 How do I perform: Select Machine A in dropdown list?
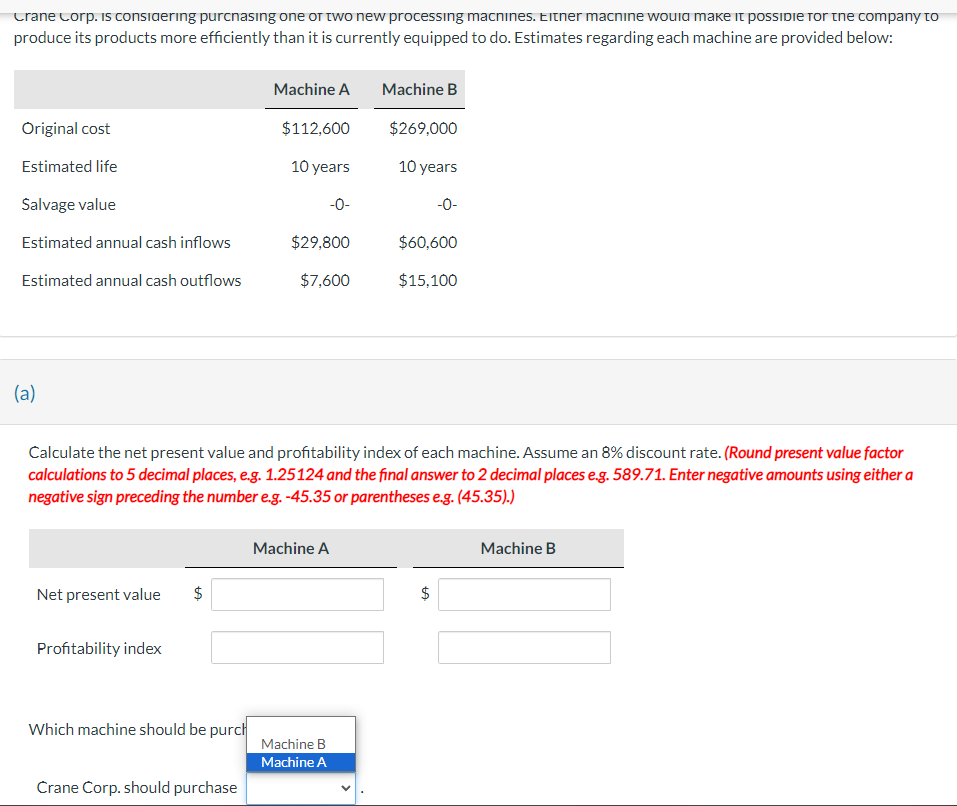coord(300,762)
